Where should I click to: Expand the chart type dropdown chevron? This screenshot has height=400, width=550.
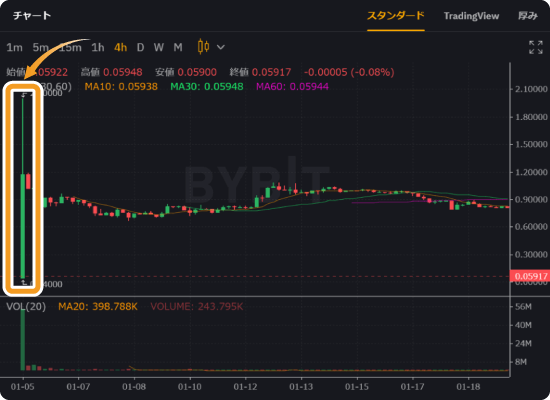point(221,47)
